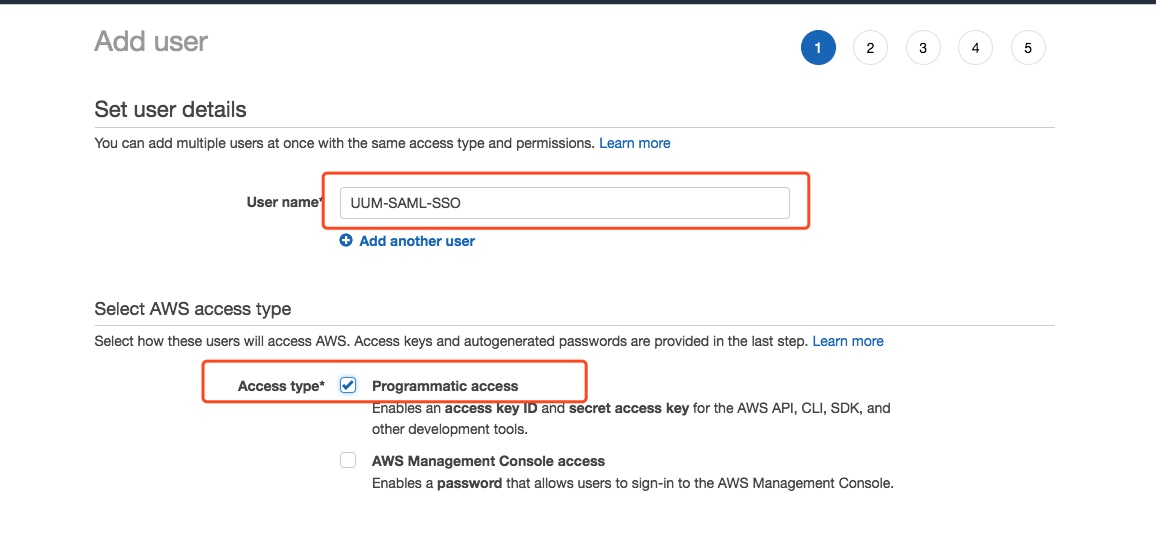
Task: Click the Set user details heading
Action: point(170,110)
